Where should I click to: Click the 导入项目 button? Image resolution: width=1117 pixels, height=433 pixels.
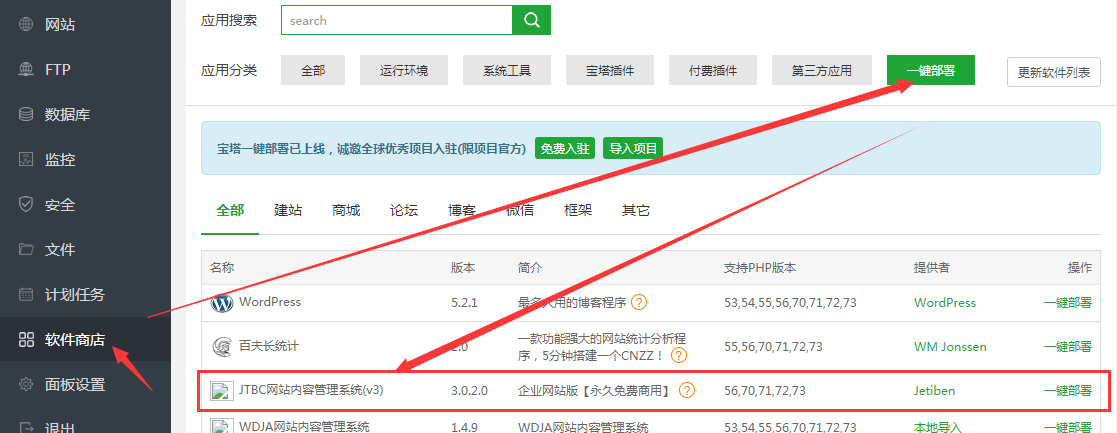(633, 148)
